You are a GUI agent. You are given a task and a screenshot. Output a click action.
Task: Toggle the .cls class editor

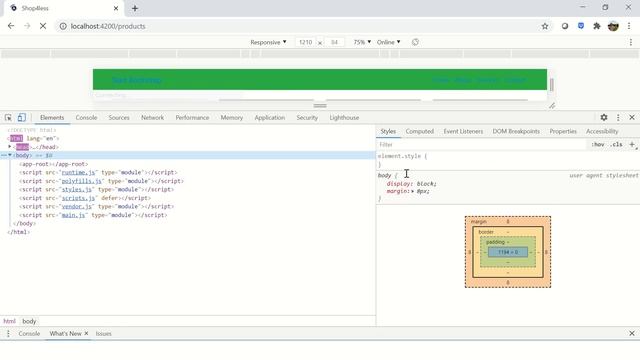tap(616, 144)
